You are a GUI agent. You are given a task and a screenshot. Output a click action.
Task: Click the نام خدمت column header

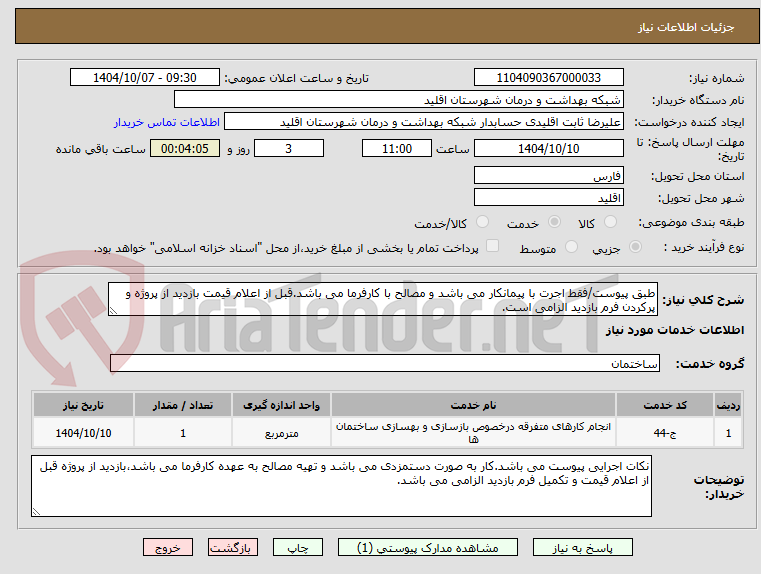(x=473, y=405)
